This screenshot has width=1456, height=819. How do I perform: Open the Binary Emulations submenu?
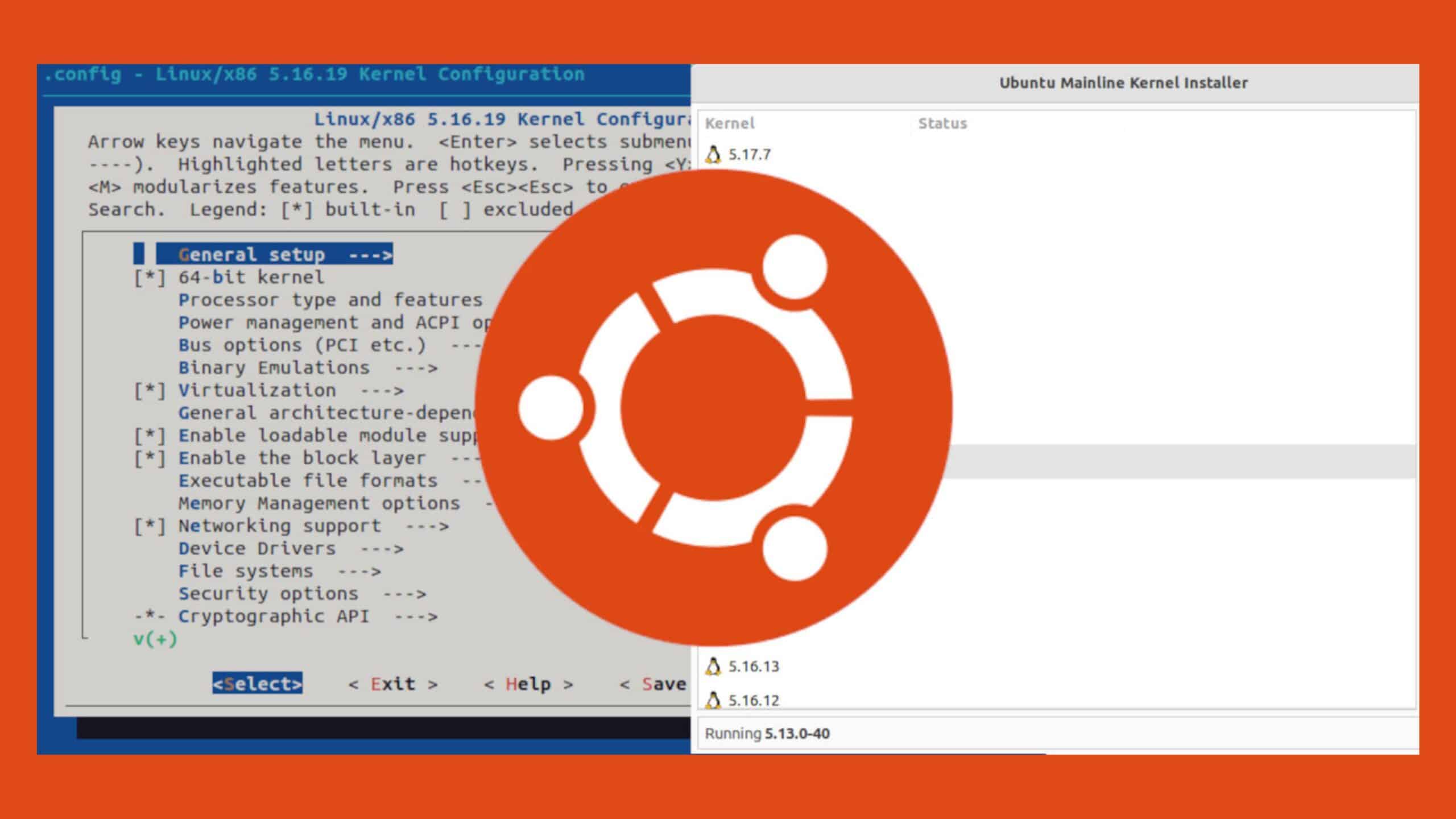308,368
